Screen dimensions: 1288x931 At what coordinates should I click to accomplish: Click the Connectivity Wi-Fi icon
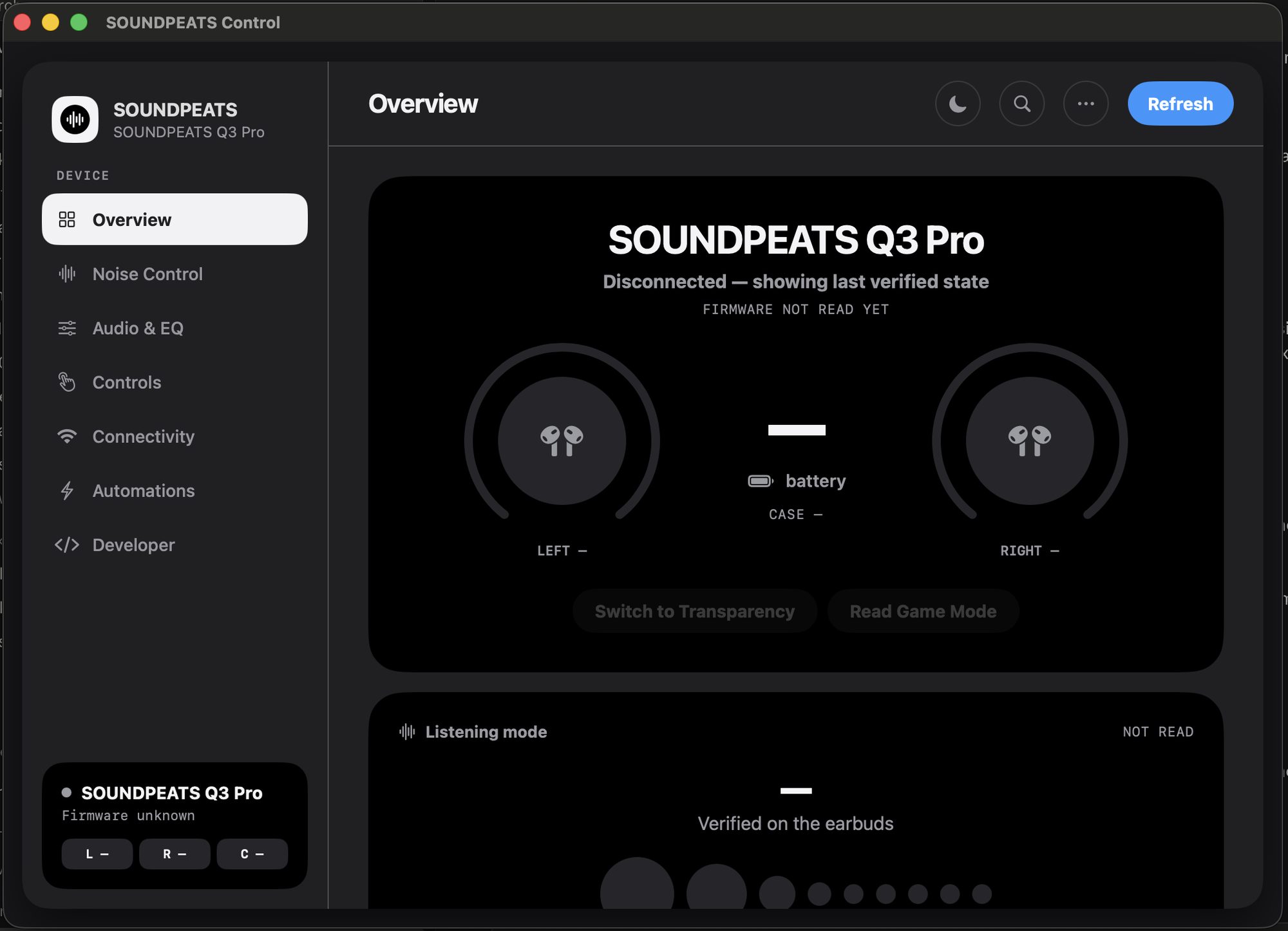(67, 437)
